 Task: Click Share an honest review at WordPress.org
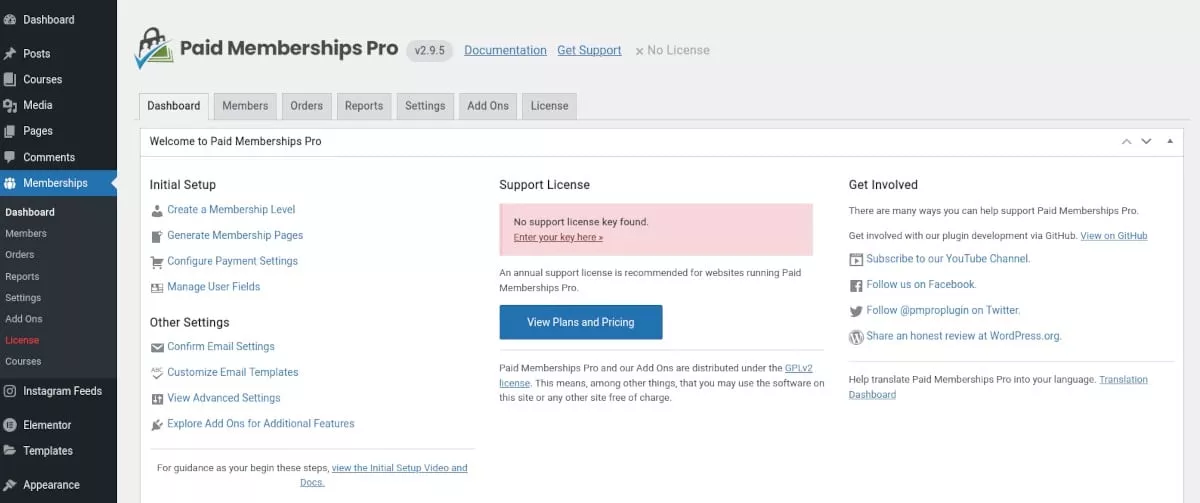(964, 337)
